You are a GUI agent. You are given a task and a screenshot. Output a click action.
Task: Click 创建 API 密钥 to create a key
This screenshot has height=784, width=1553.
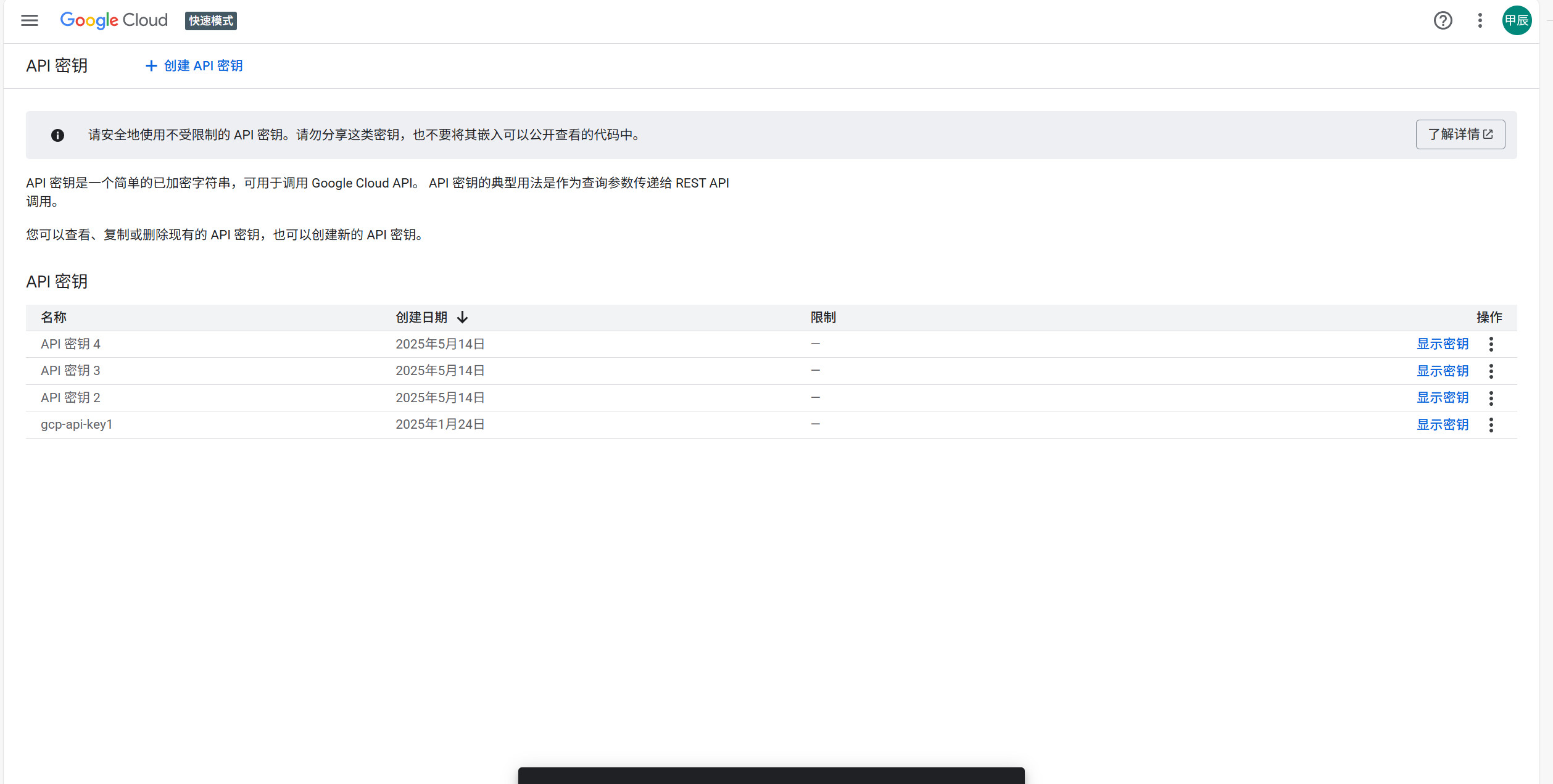click(x=202, y=65)
